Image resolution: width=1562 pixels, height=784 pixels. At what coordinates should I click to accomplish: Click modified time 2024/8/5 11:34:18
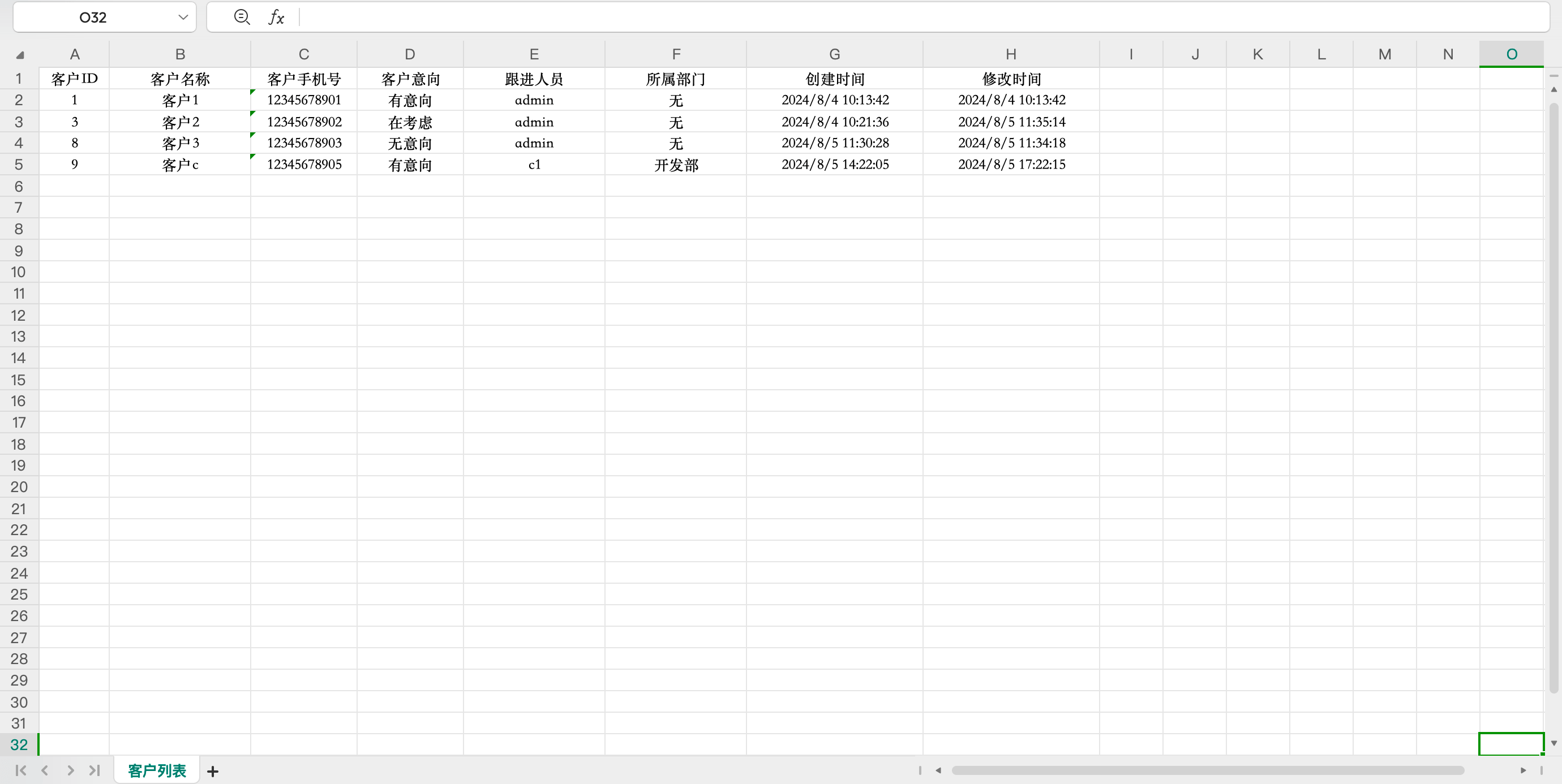1011,143
